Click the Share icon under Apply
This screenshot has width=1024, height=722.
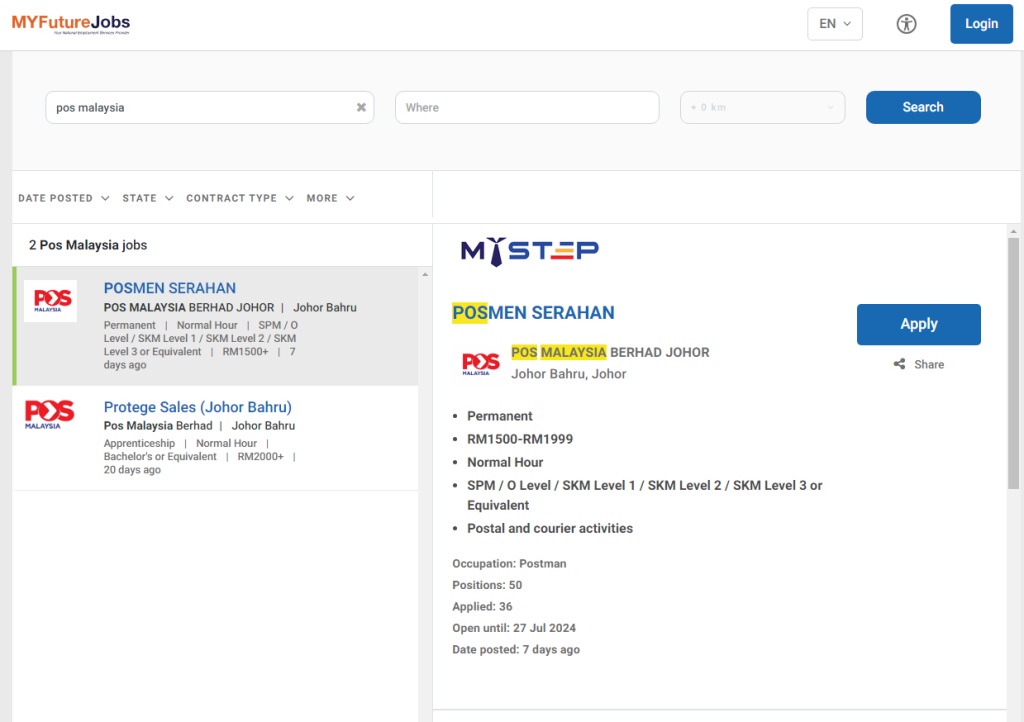click(900, 365)
